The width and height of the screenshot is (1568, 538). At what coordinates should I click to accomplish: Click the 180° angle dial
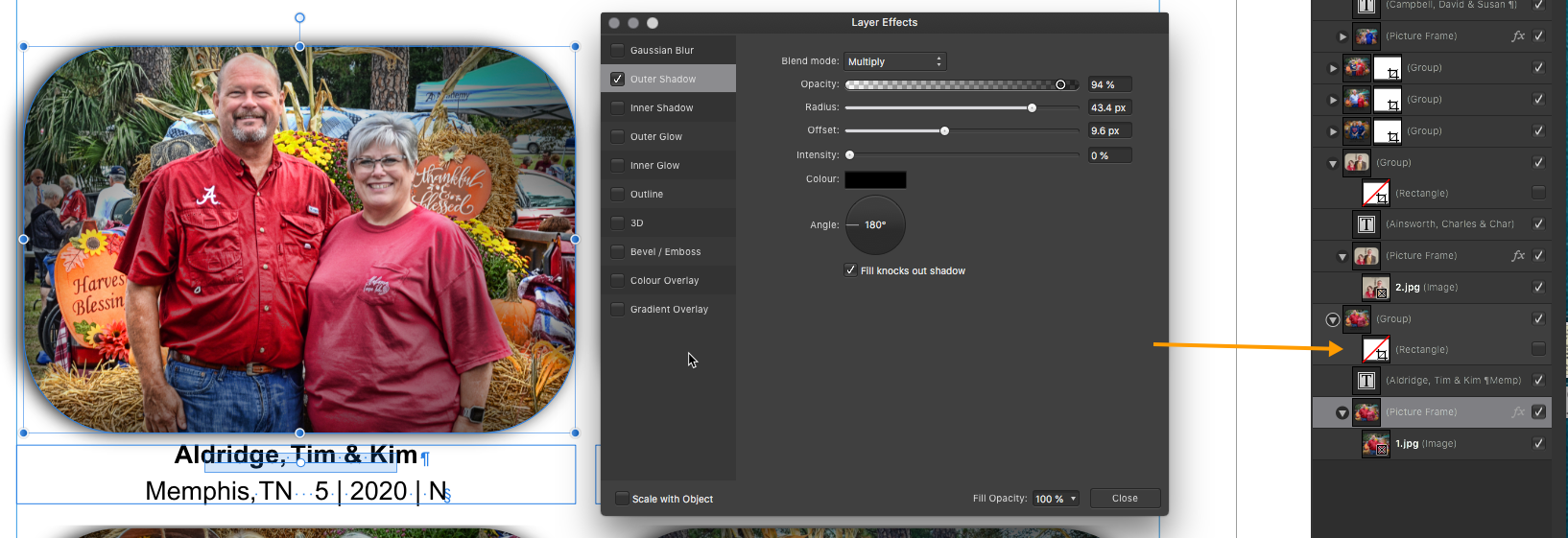[x=875, y=225]
